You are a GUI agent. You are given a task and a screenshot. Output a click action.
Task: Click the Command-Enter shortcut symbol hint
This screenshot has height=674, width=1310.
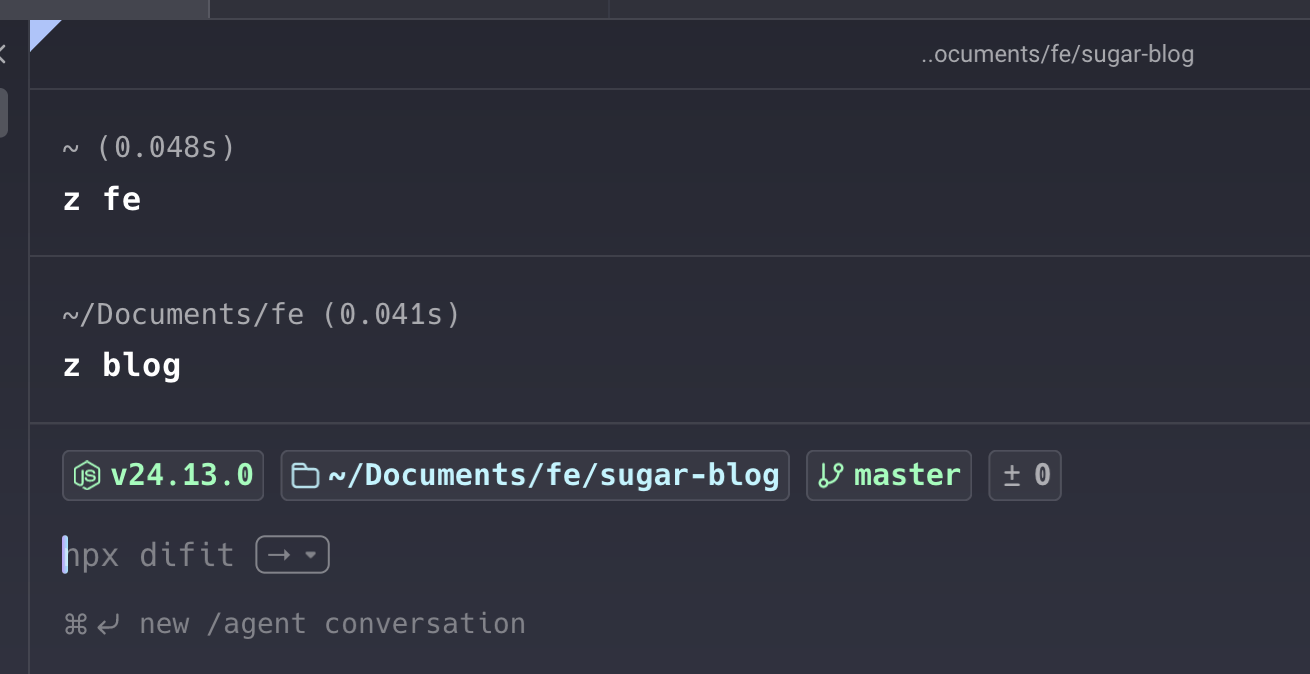[x=91, y=624]
